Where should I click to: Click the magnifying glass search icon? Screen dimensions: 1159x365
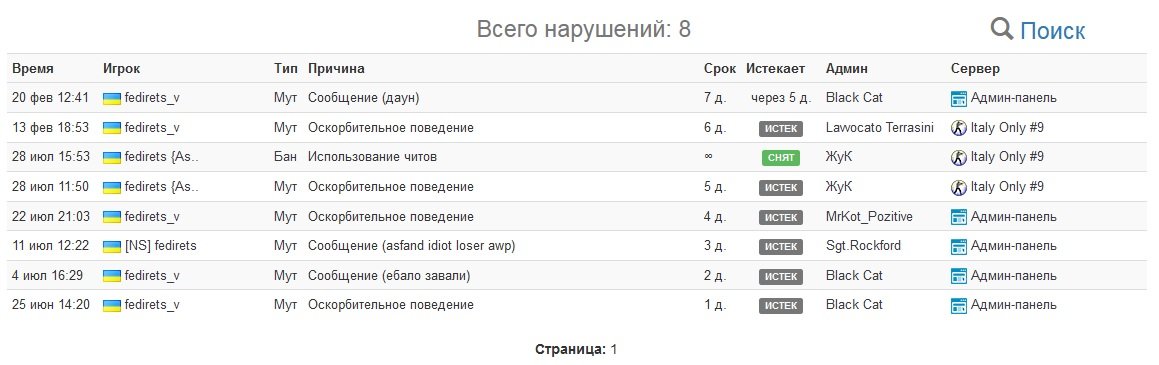click(1002, 30)
